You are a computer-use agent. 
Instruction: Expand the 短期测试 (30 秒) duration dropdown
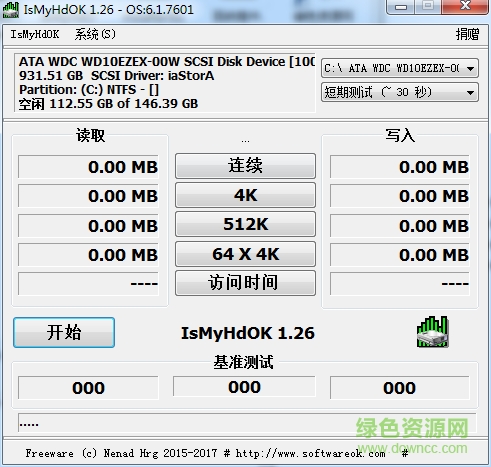400,92
